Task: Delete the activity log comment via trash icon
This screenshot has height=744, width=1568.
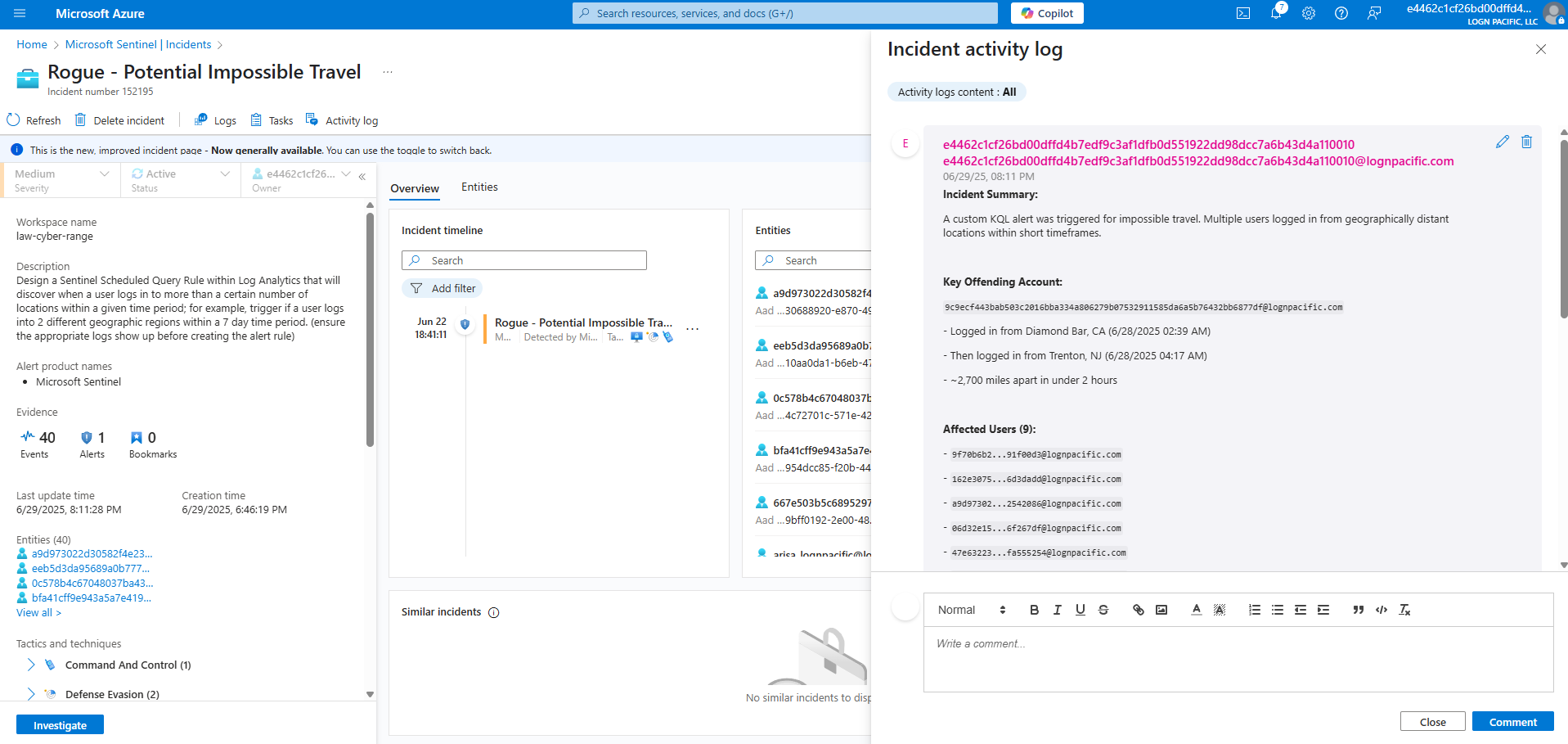Action: point(1526,142)
